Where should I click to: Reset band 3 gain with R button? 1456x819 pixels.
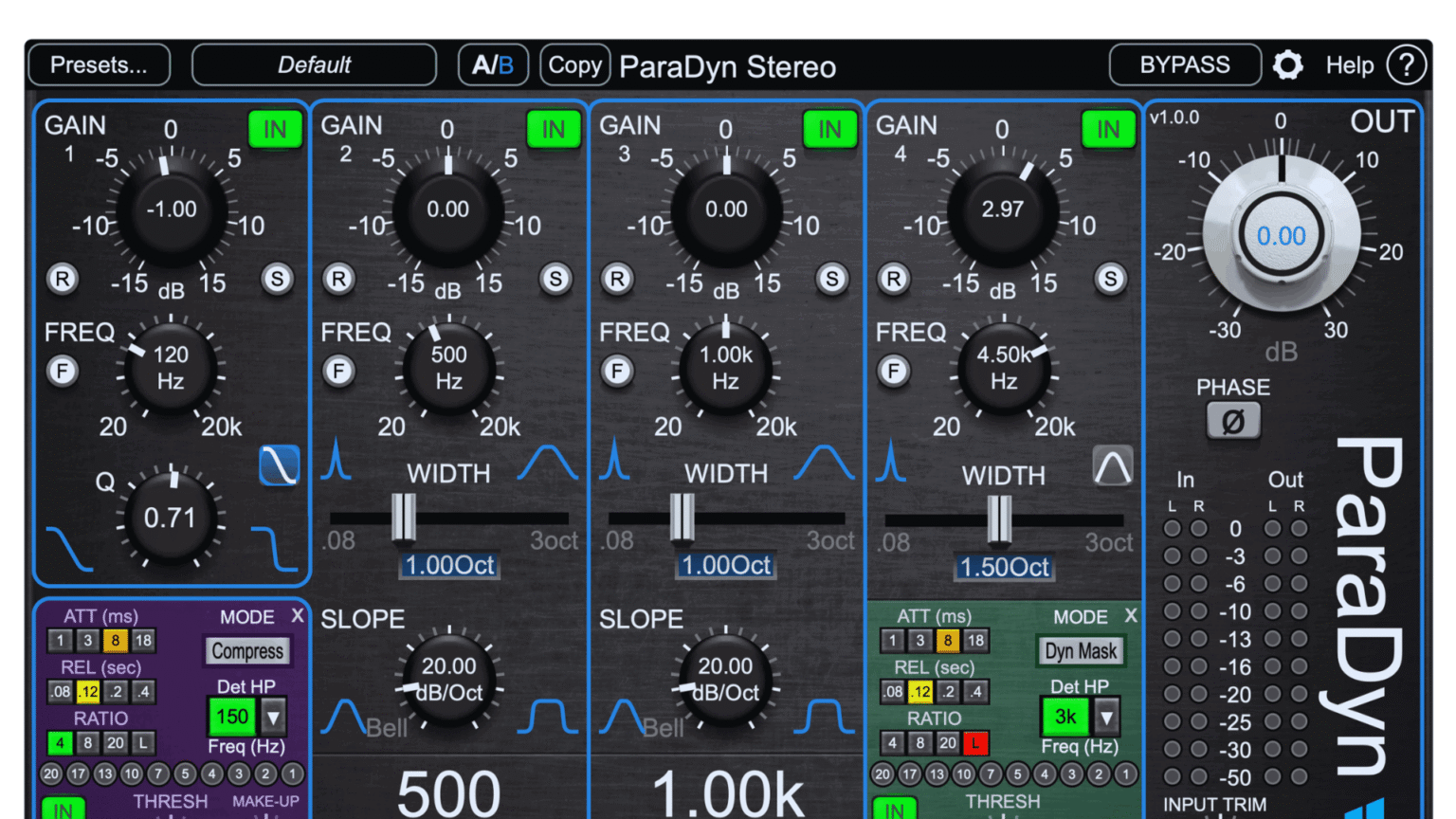pos(617,279)
